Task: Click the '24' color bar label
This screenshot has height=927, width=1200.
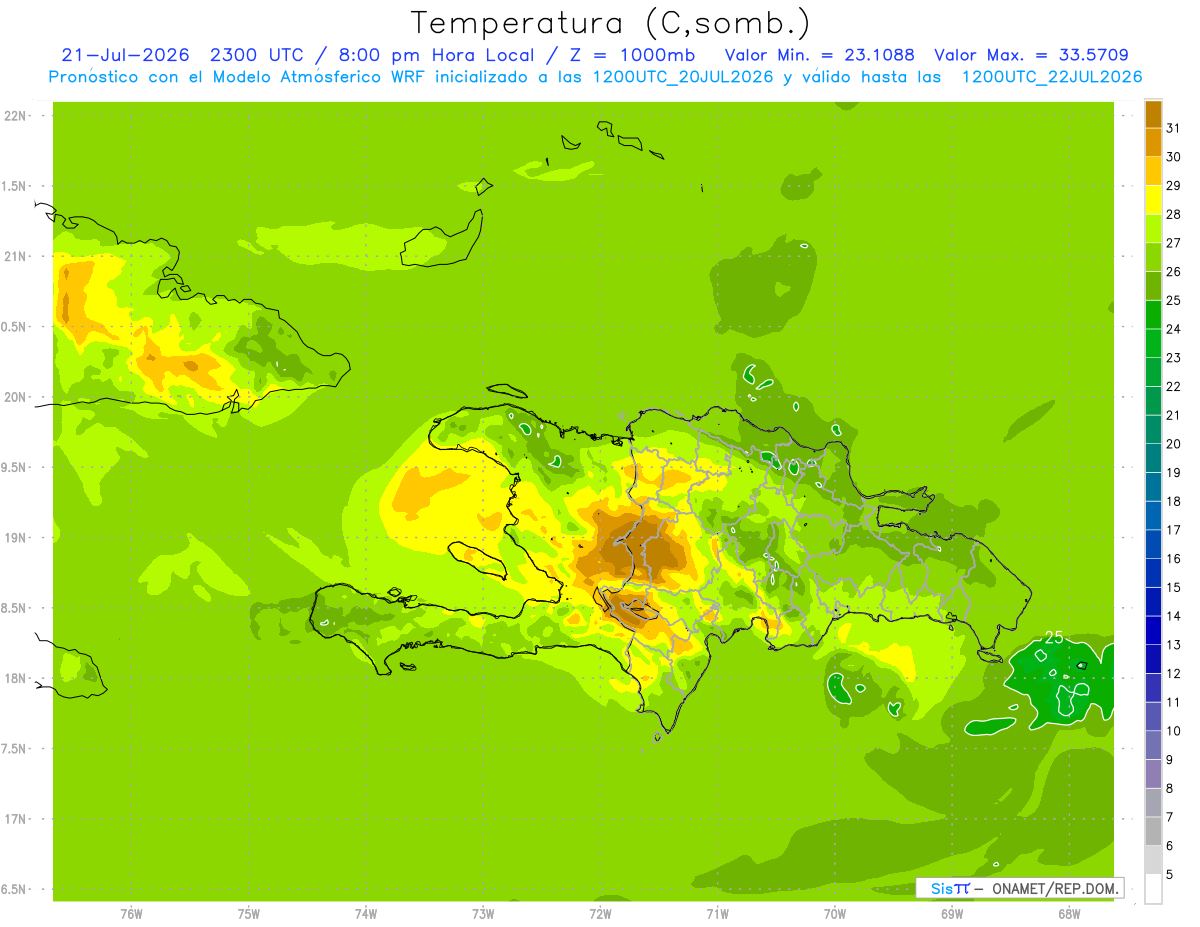Action: (x=1174, y=329)
